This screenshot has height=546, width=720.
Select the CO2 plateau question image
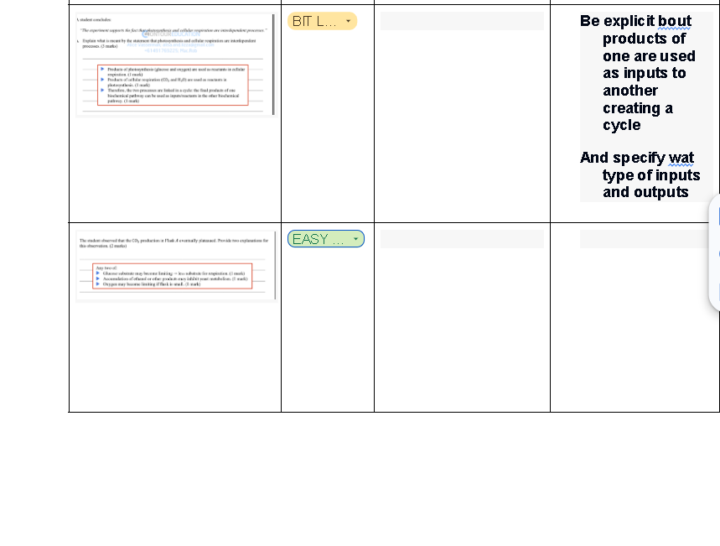[175, 266]
